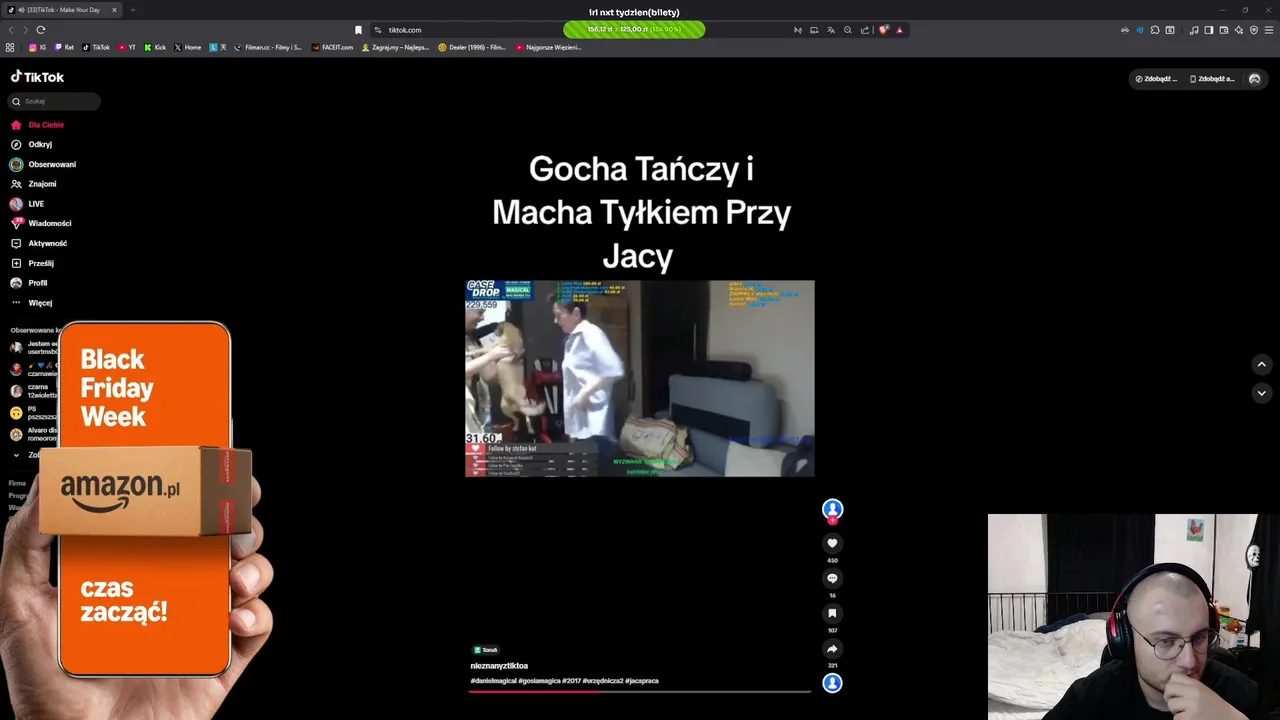
Task: Click the browser back arrow
Action: click(x=12, y=30)
